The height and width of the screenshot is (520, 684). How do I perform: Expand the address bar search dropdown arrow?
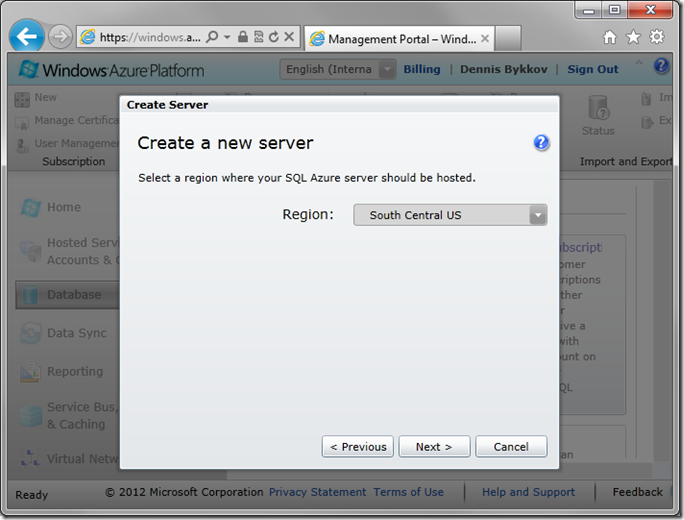click(x=227, y=37)
